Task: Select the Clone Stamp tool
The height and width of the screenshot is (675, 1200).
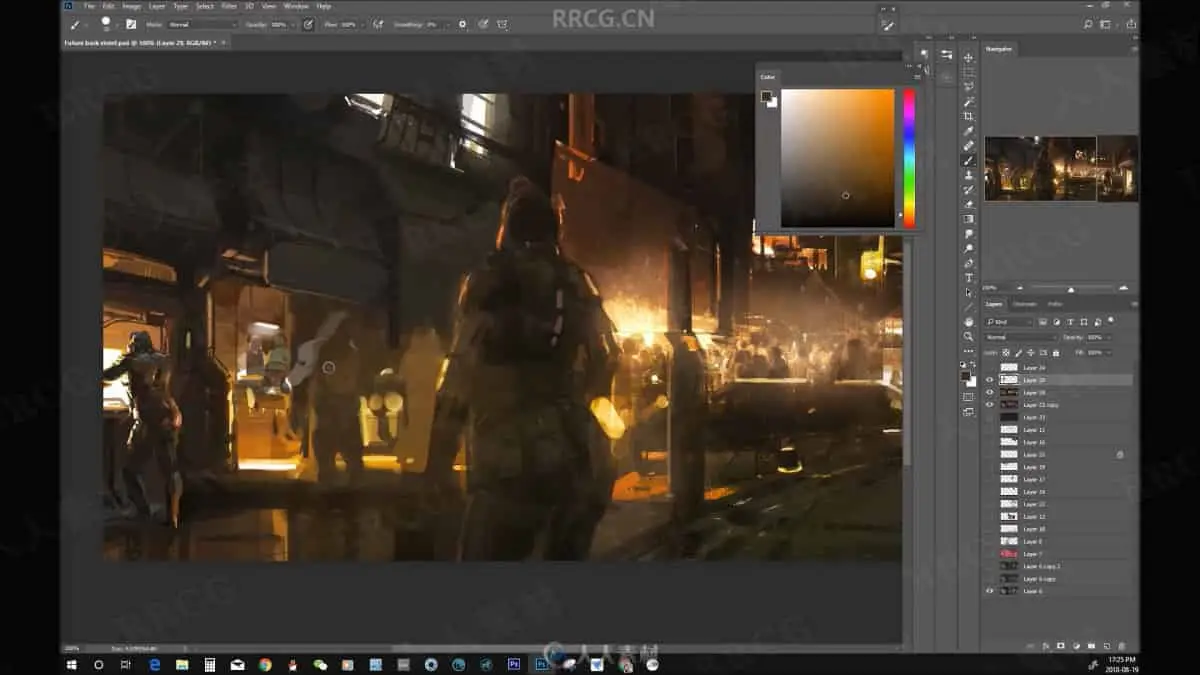Action: tap(968, 175)
